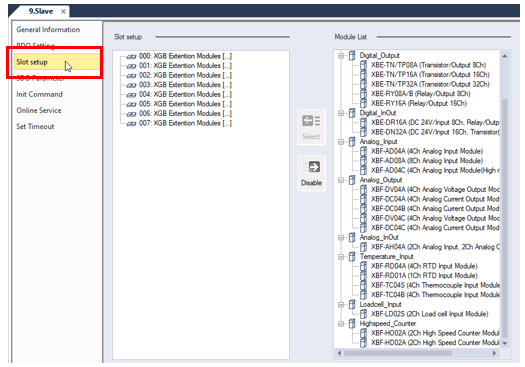
Task: Click the module list scroll down arrow
Action: pyautogui.click(x=505, y=343)
